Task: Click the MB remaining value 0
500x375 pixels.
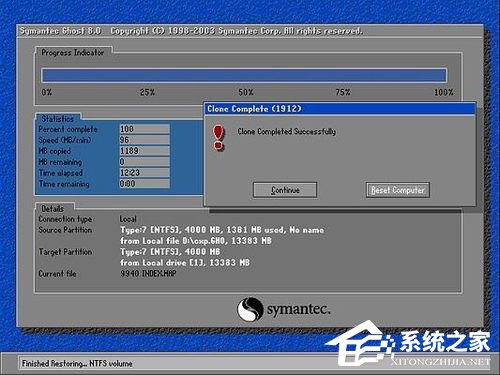Action: tap(144, 162)
